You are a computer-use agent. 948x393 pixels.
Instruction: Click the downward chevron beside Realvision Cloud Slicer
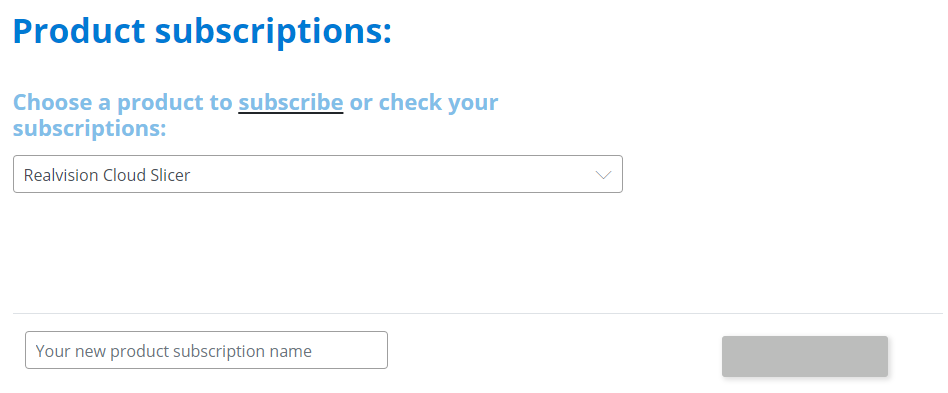pos(603,175)
